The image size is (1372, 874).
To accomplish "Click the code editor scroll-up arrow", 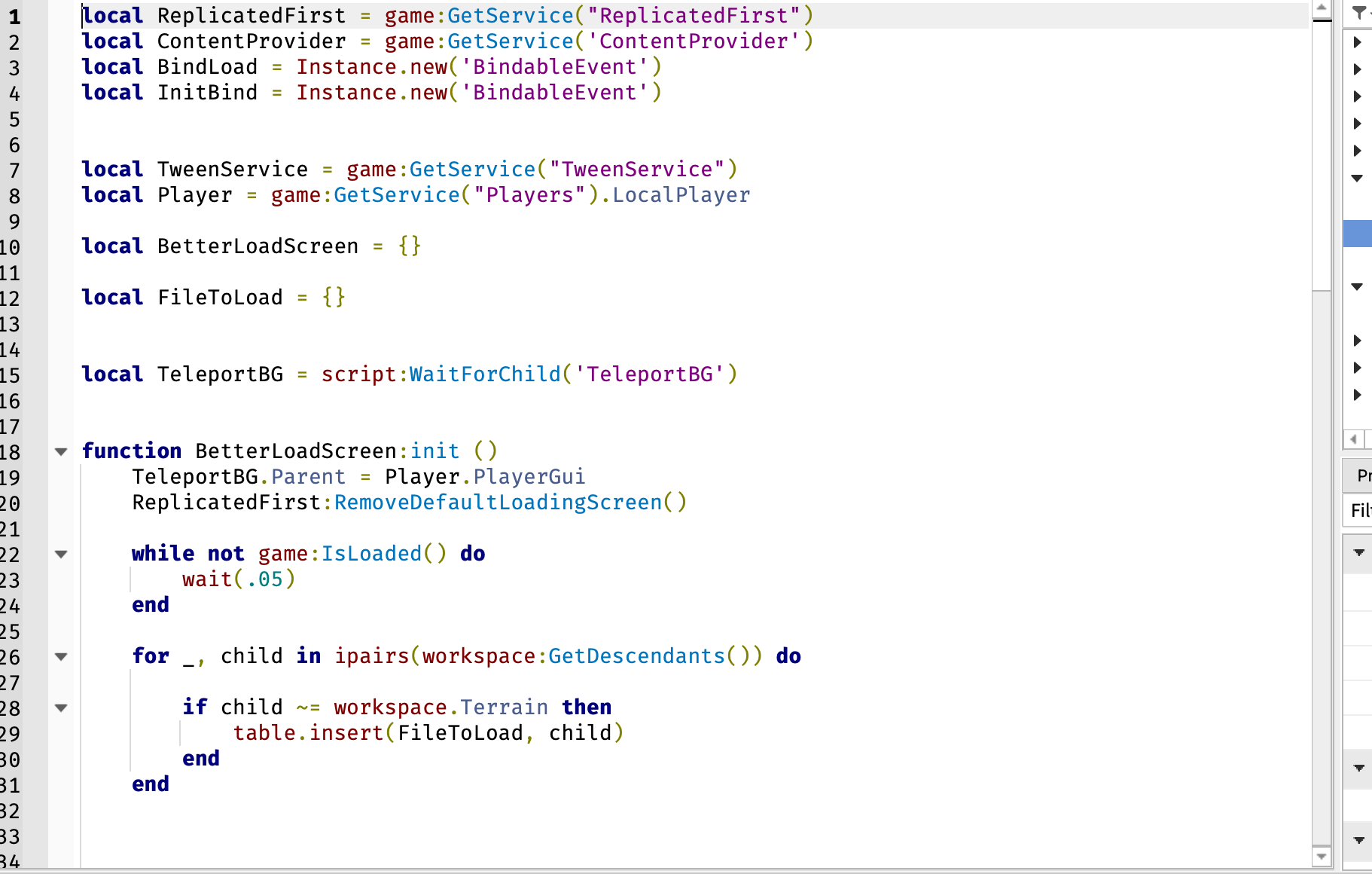I will click(x=1322, y=6).
